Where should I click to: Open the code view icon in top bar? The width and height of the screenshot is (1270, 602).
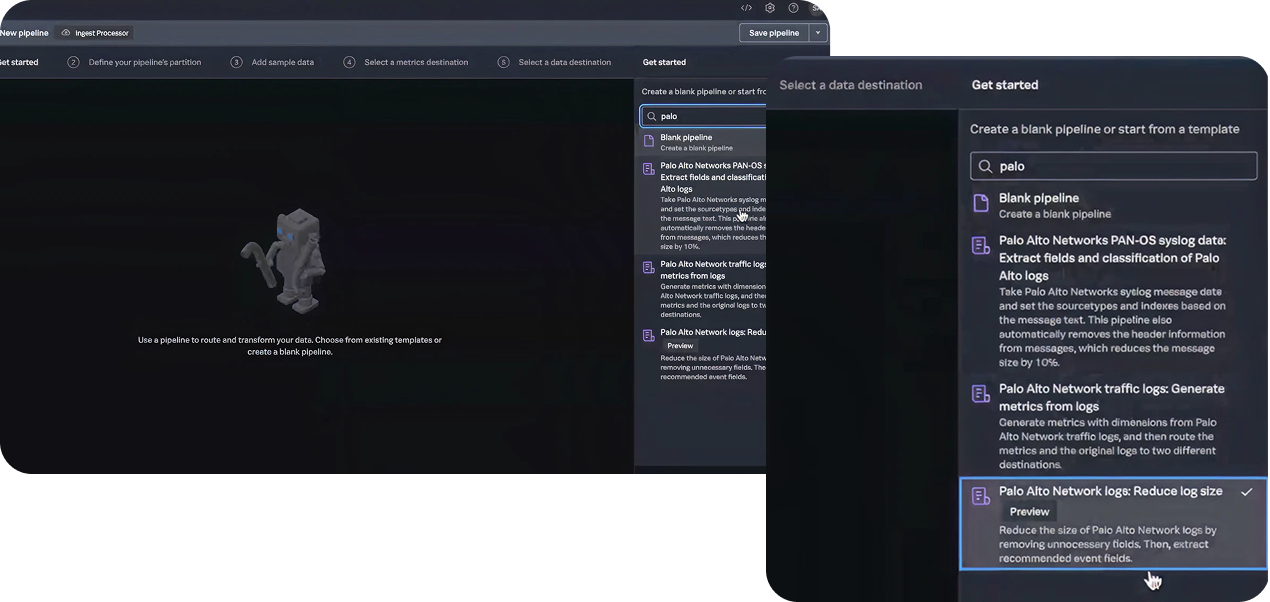pos(746,8)
